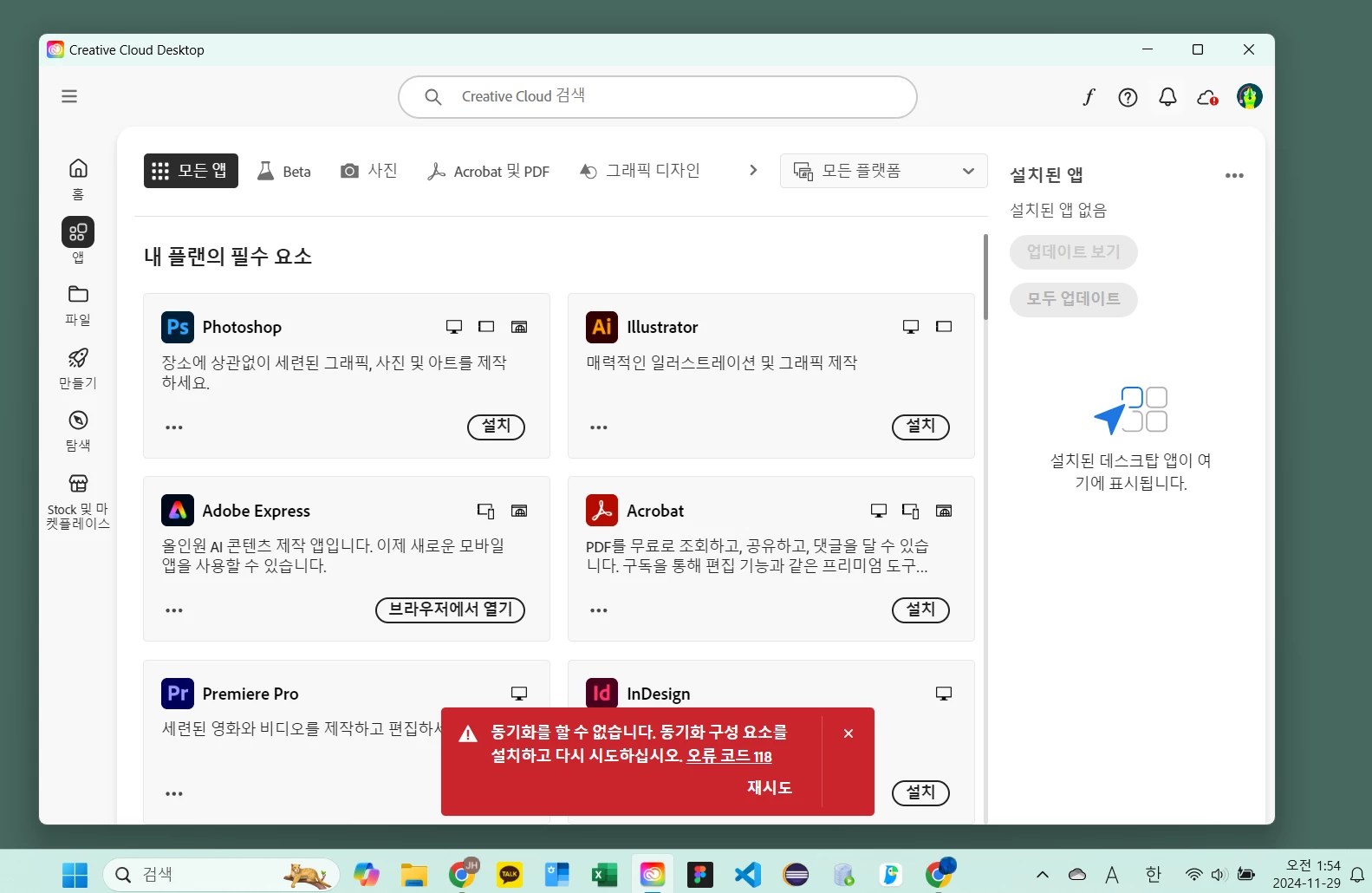This screenshot has height=893, width=1372.
Task: Show more categories with the right chevron
Action: tap(753, 171)
